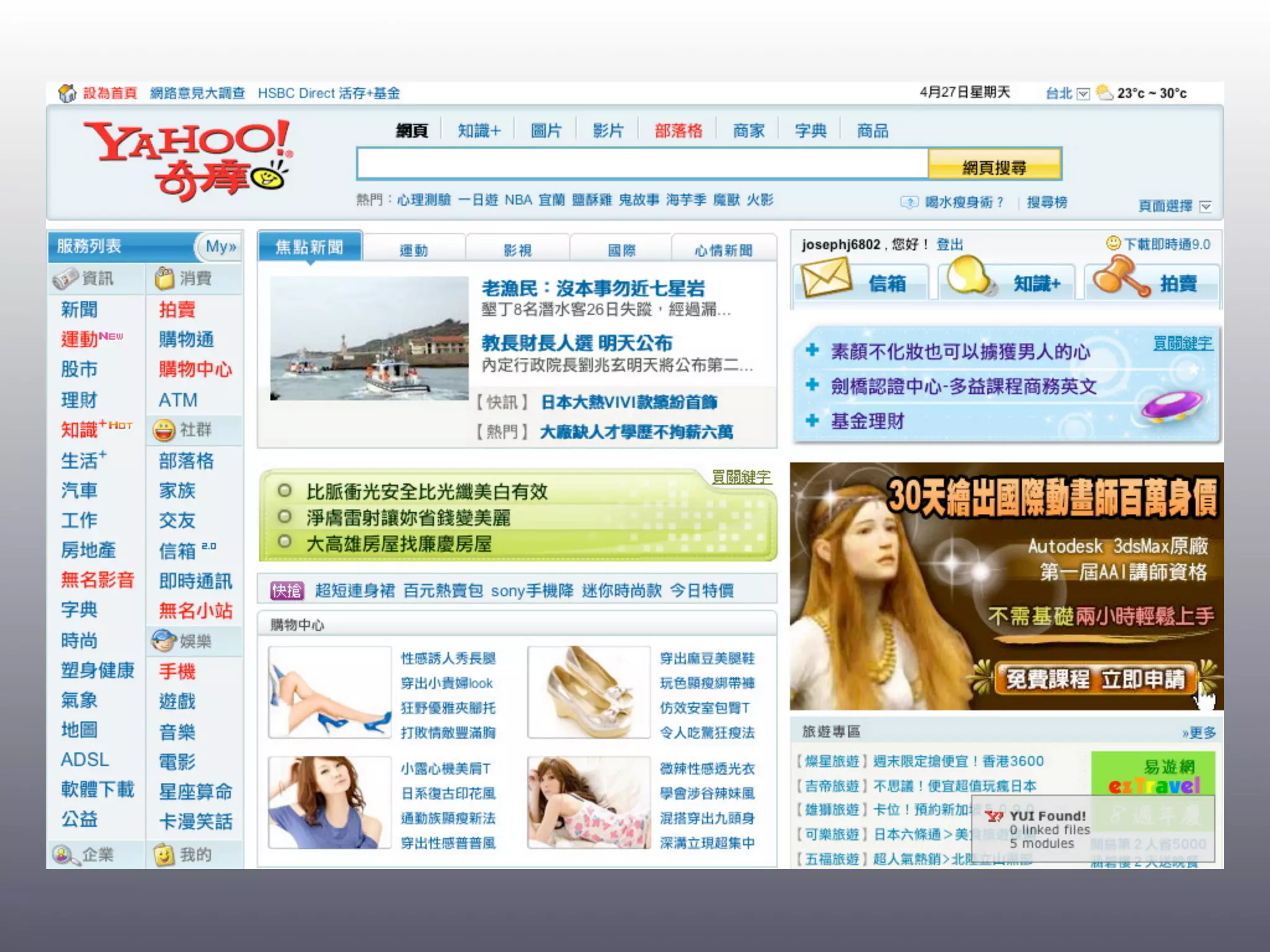Viewport: 1270px width, 952px height.
Task: Click the 登出 logout link
Action: [949, 244]
